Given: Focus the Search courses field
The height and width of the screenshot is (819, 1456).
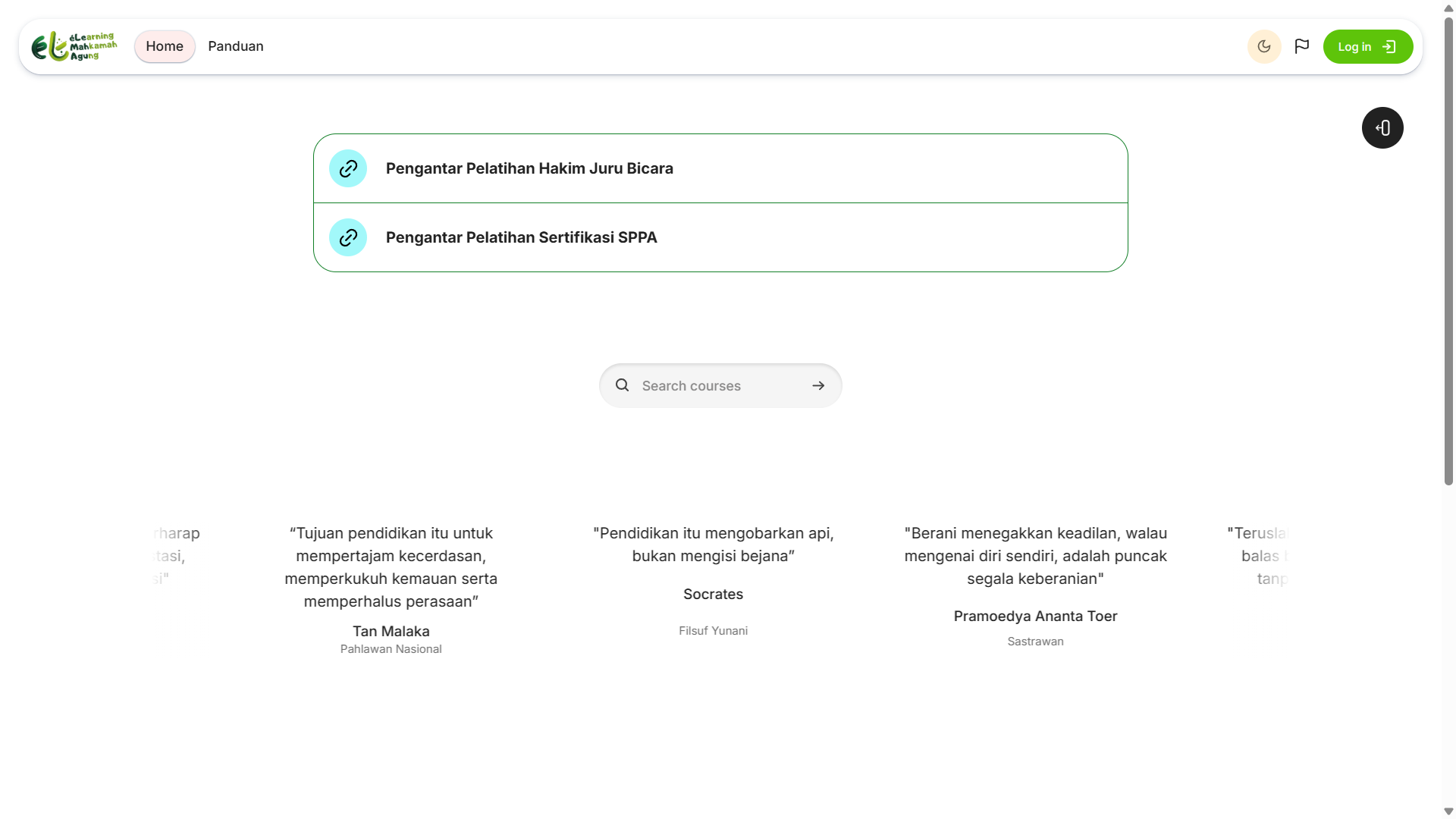Looking at the screenshot, I should tap(720, 386).
